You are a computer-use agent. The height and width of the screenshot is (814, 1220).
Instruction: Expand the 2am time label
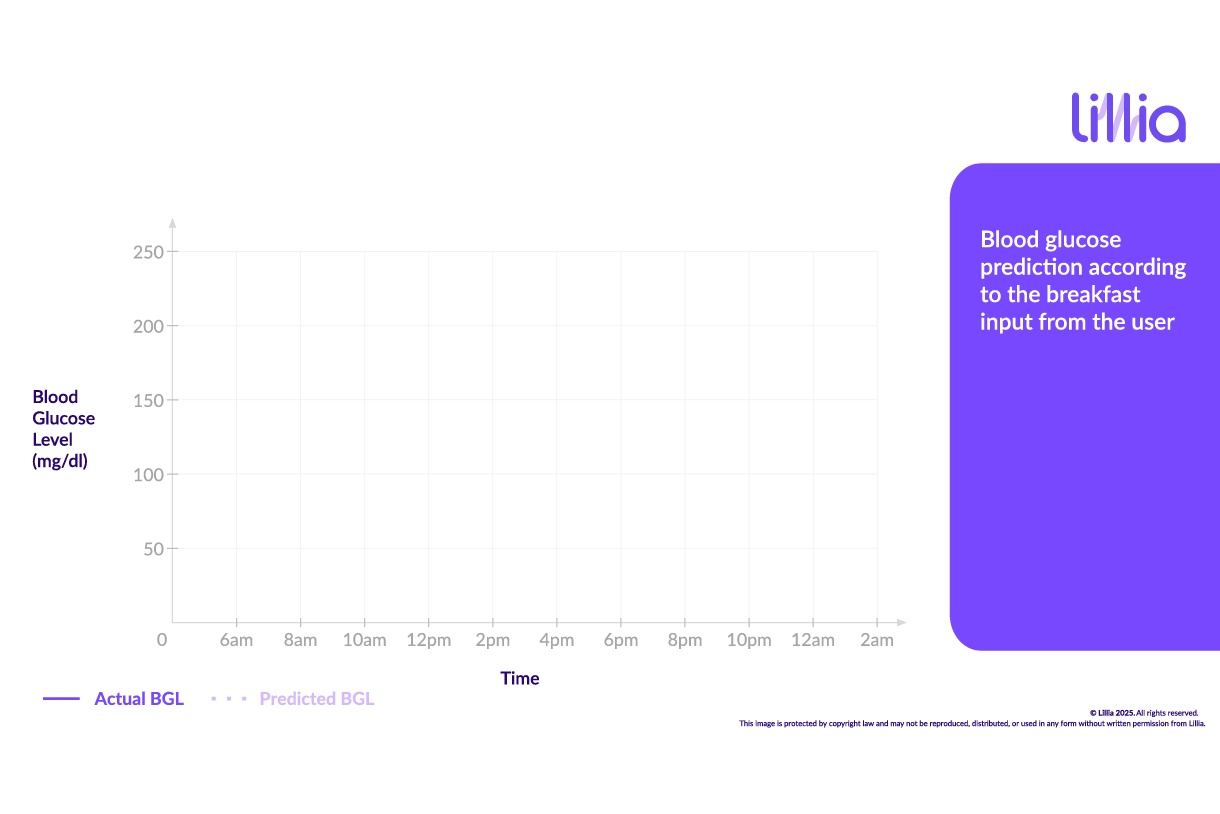[x=877, y=640]
